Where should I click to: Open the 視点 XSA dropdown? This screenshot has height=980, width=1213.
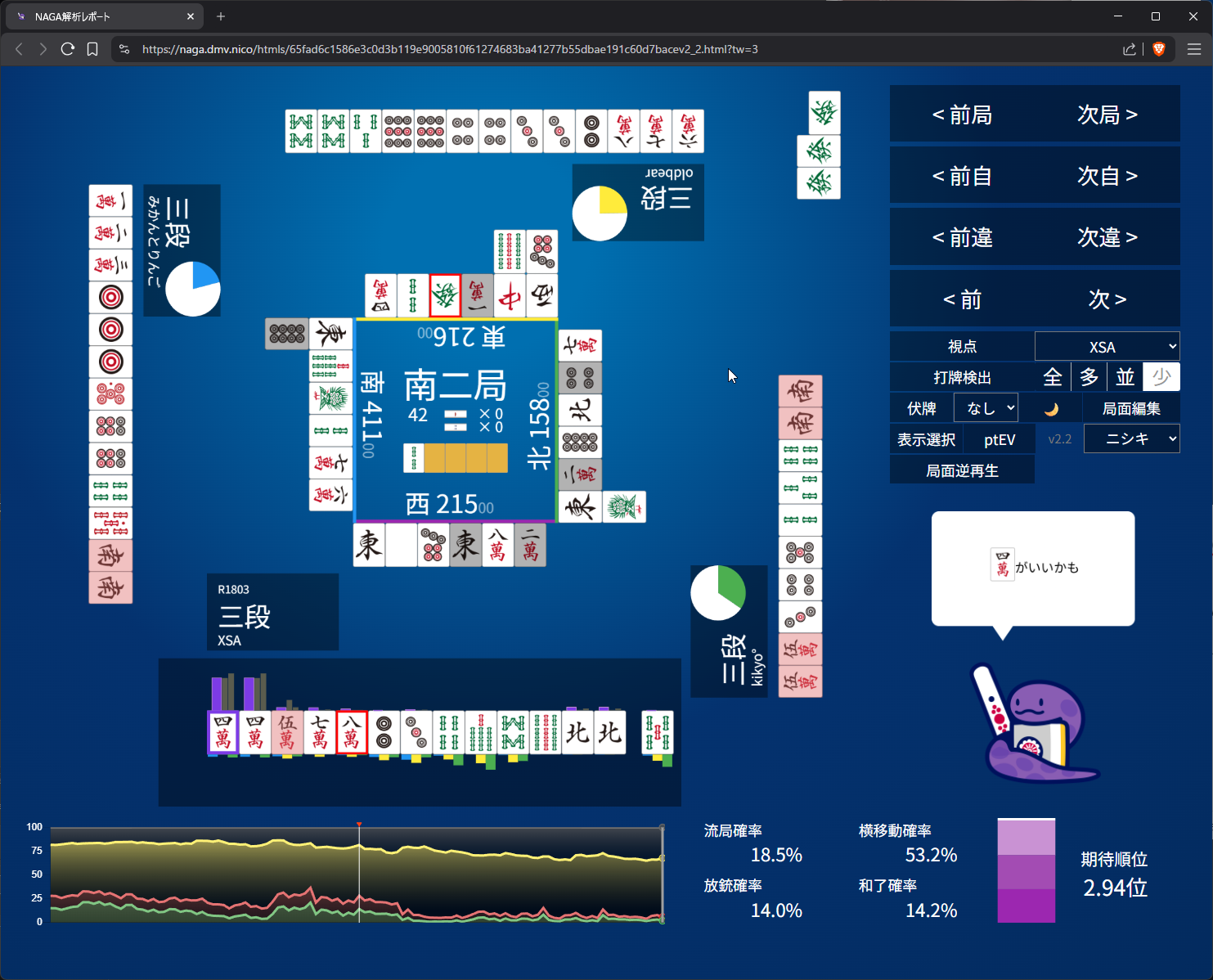click(1107, 347)
